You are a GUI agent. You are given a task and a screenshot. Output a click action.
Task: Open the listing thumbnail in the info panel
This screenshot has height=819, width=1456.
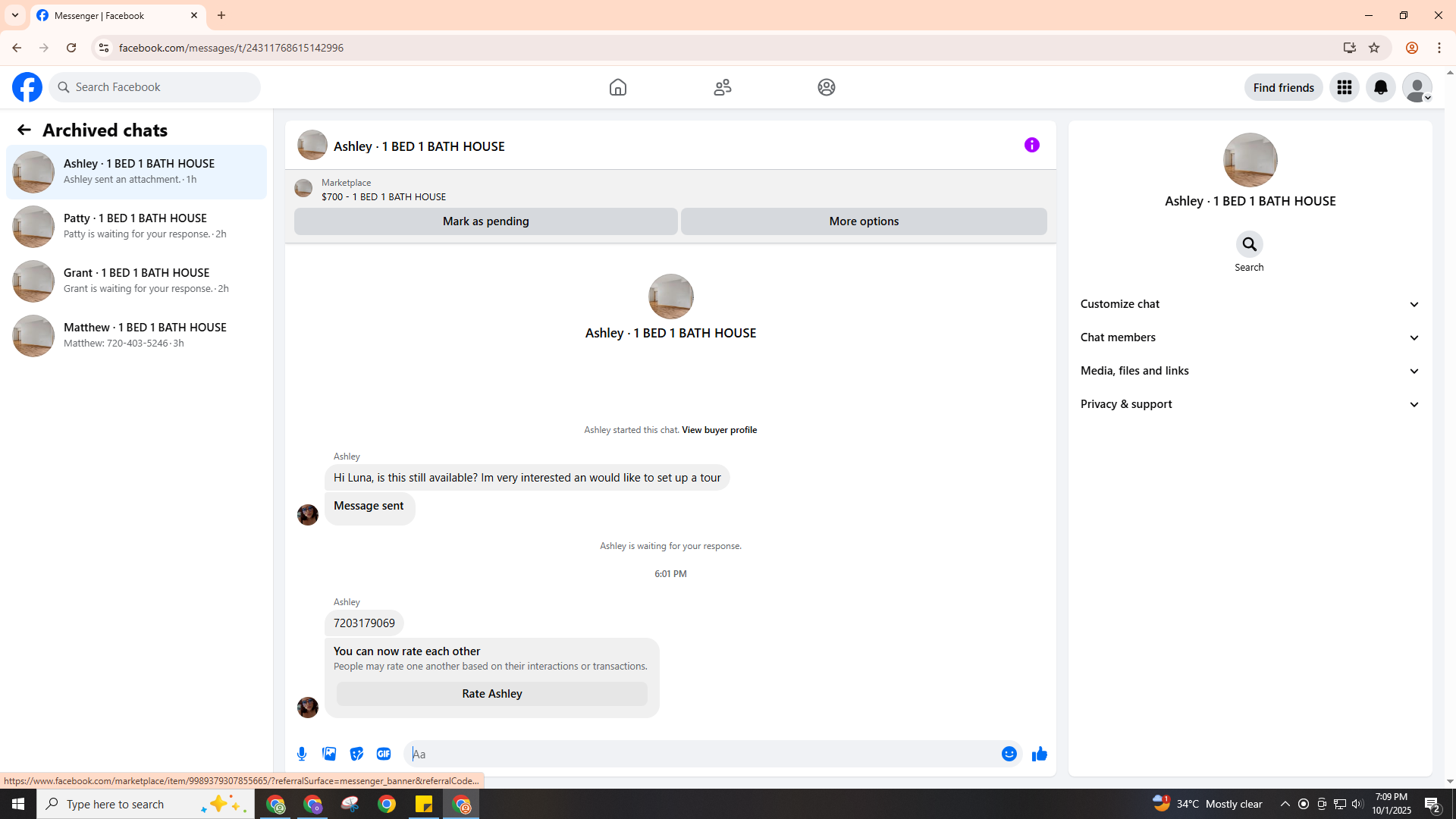point(1250,160)
